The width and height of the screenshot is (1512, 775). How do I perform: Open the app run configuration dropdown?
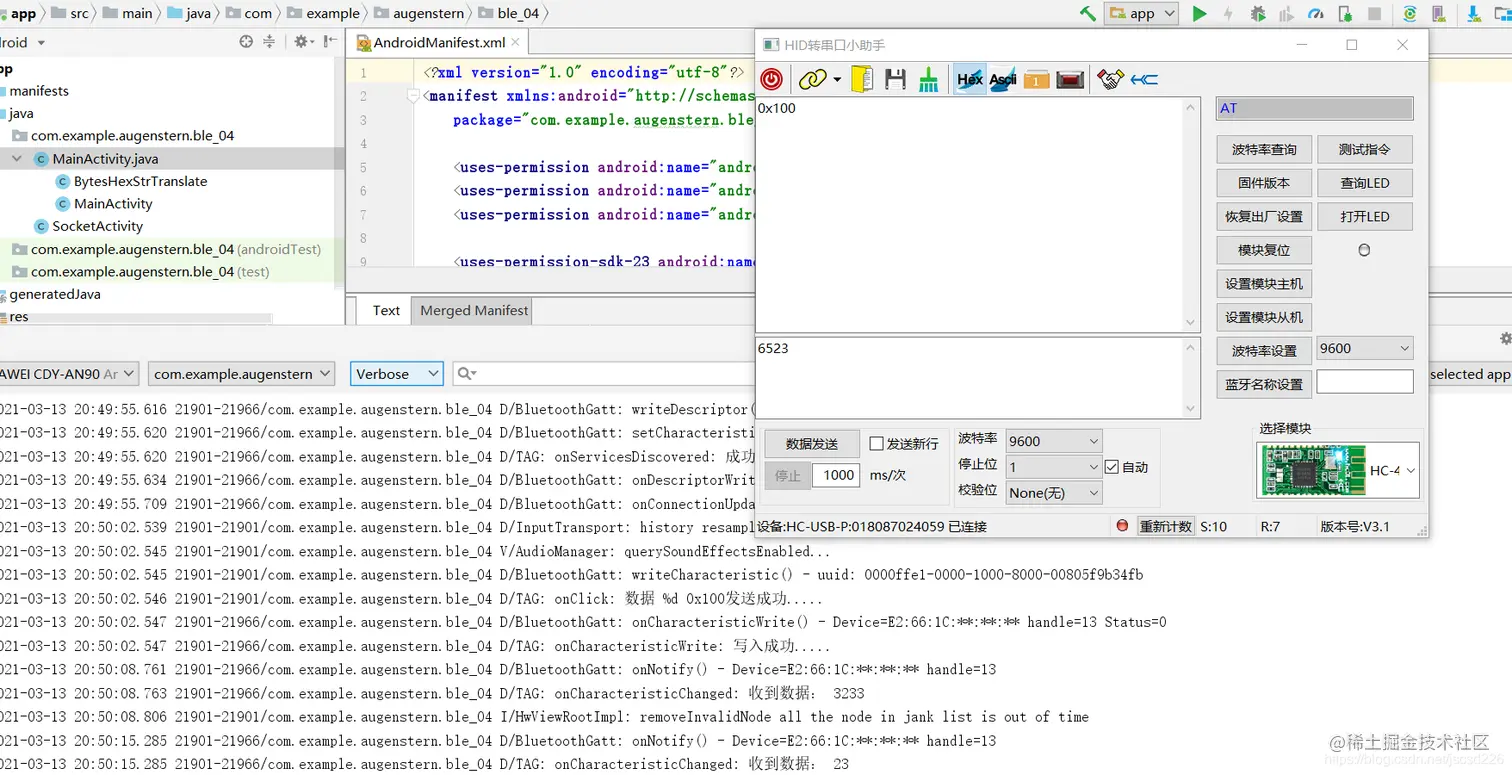point(1141,13)
